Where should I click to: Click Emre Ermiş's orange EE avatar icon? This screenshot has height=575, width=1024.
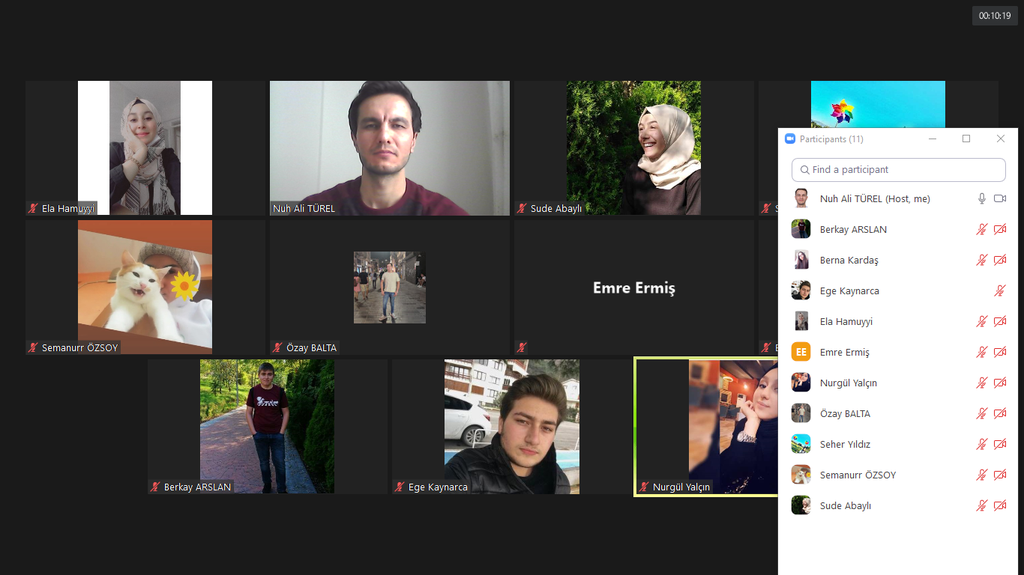tap(801, 352)
